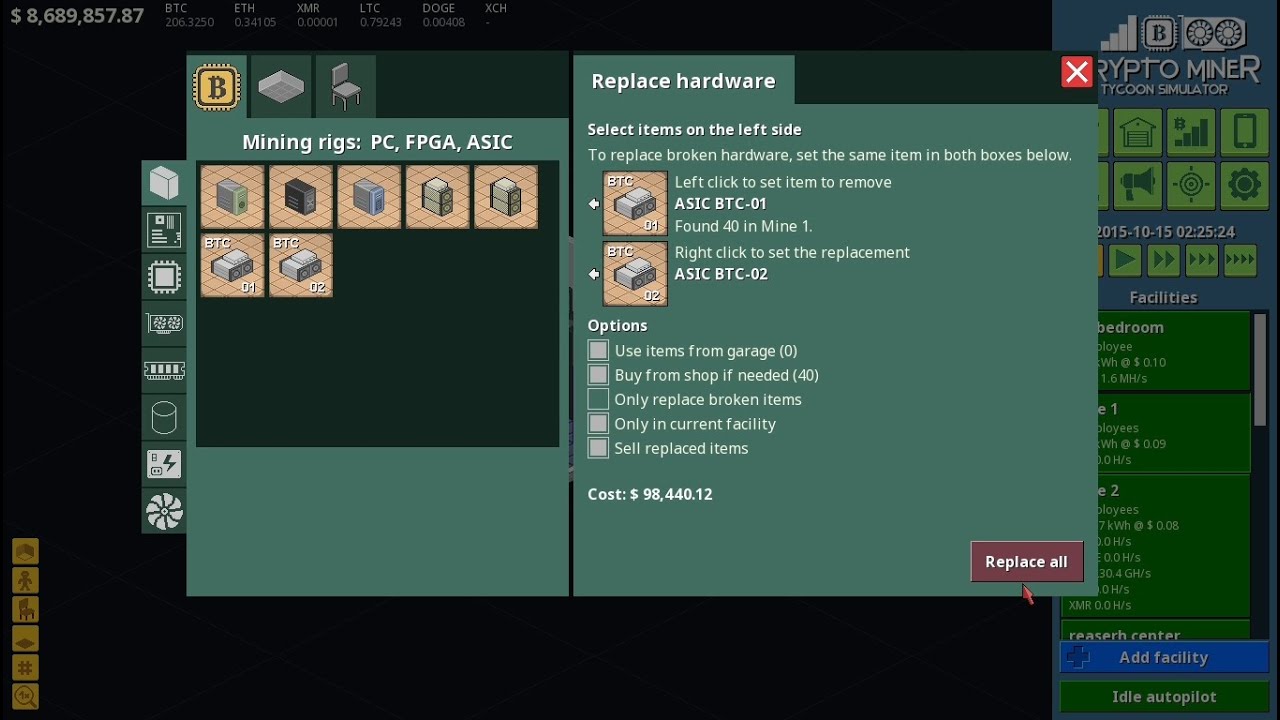The image size is (1280, 720).
Task: Open the RAM memory category icon
Action: [x=164, y=371]
